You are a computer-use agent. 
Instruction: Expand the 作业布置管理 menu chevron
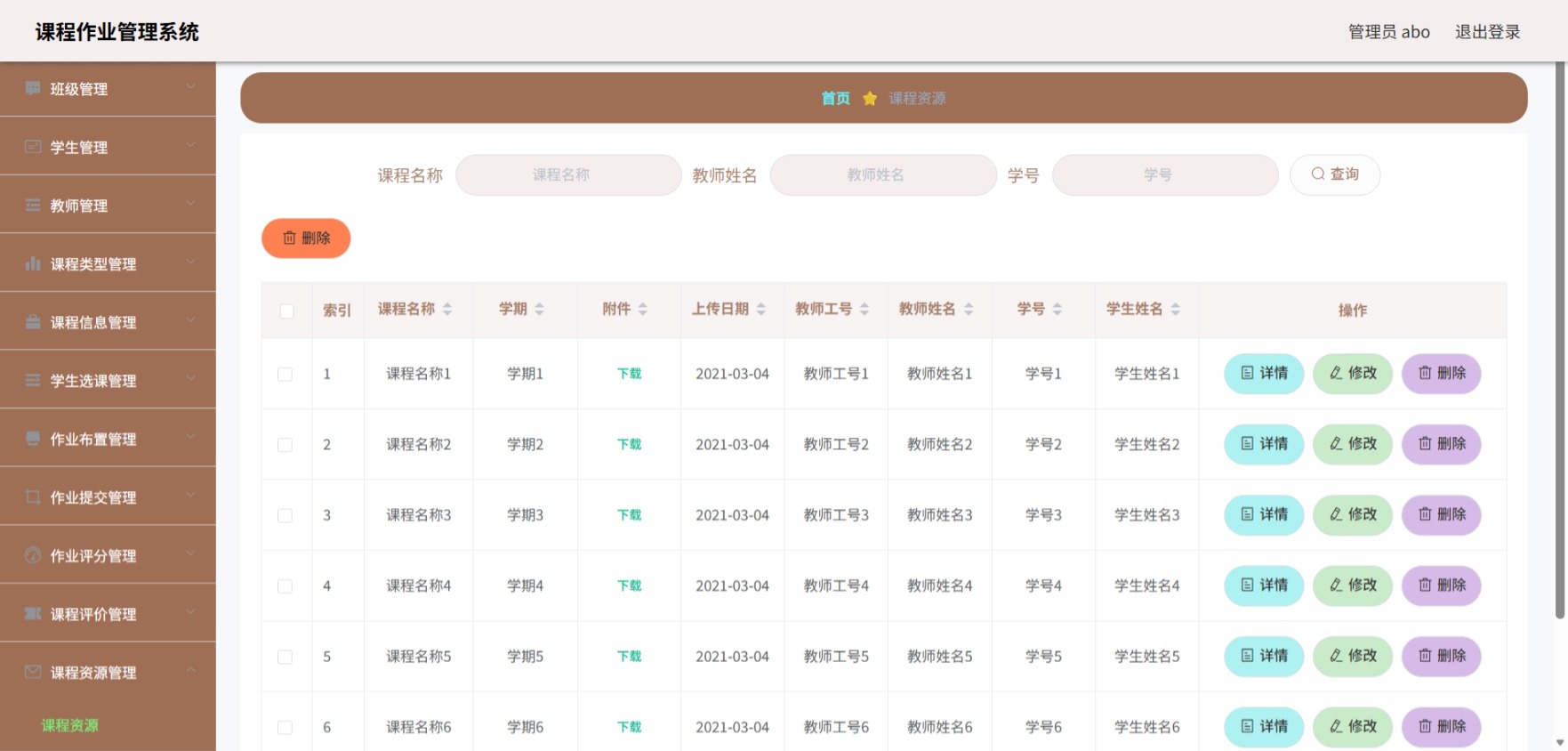coord(190,437)
